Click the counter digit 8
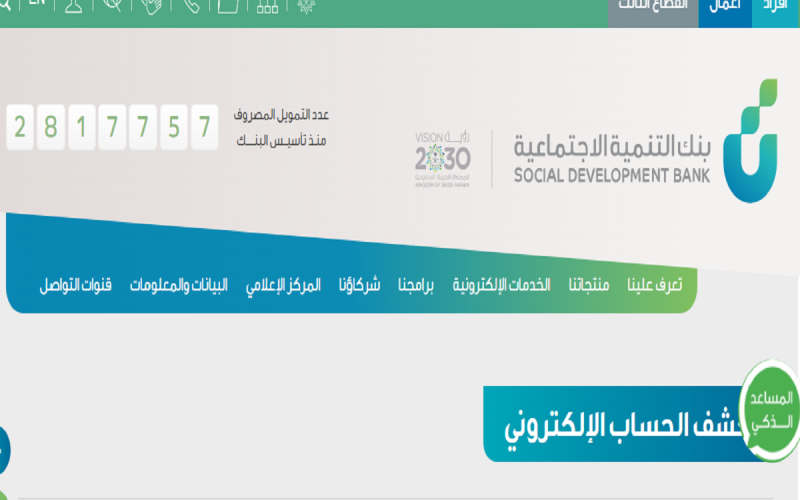Viewport: 800px width, 500px height. [x=51, y=127]
